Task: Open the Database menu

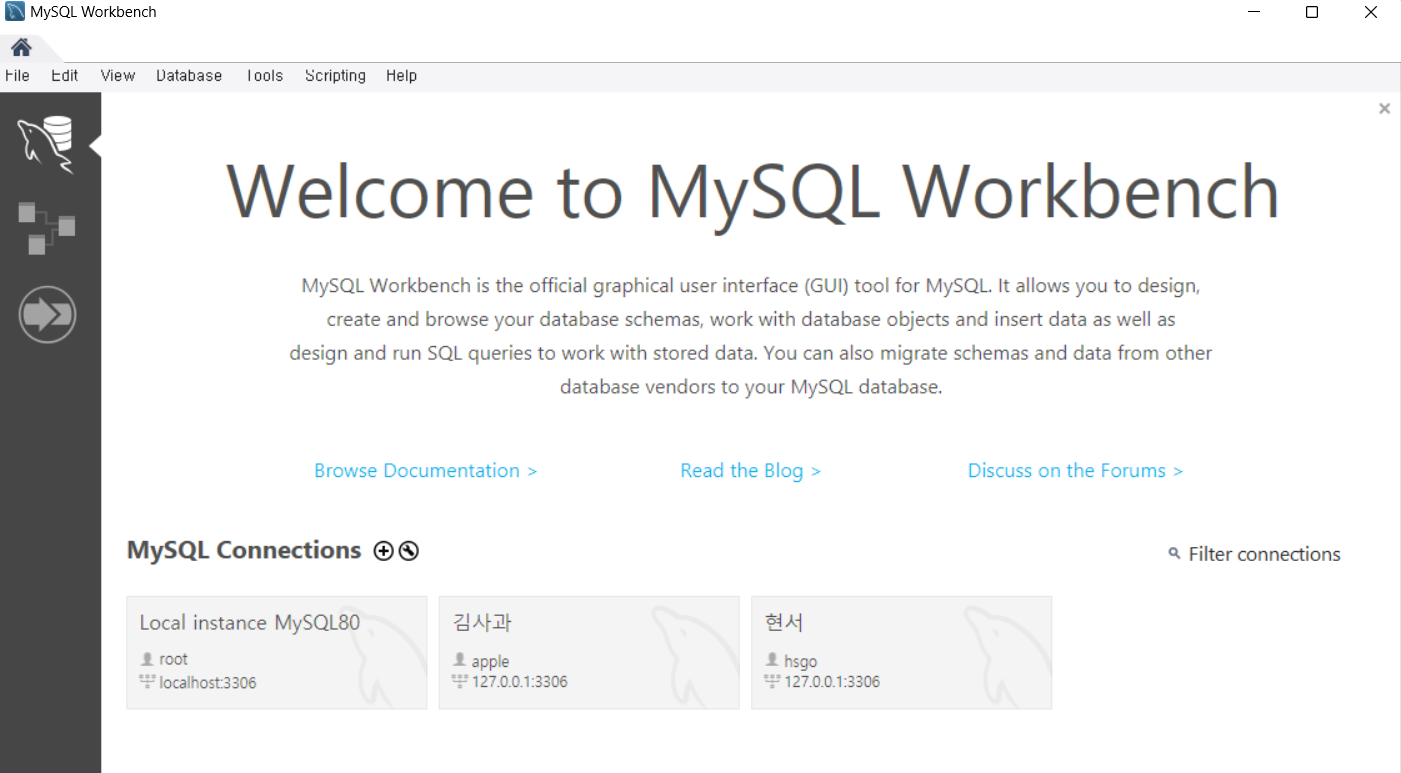Action: pyautogui.click(x=189, y=76)
